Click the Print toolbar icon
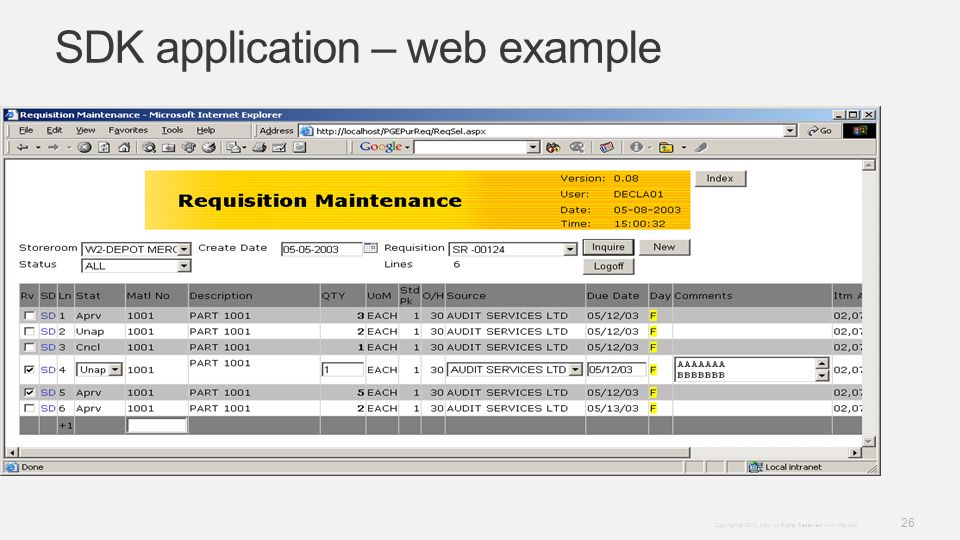Screen dimensions: 960x540 260,148
